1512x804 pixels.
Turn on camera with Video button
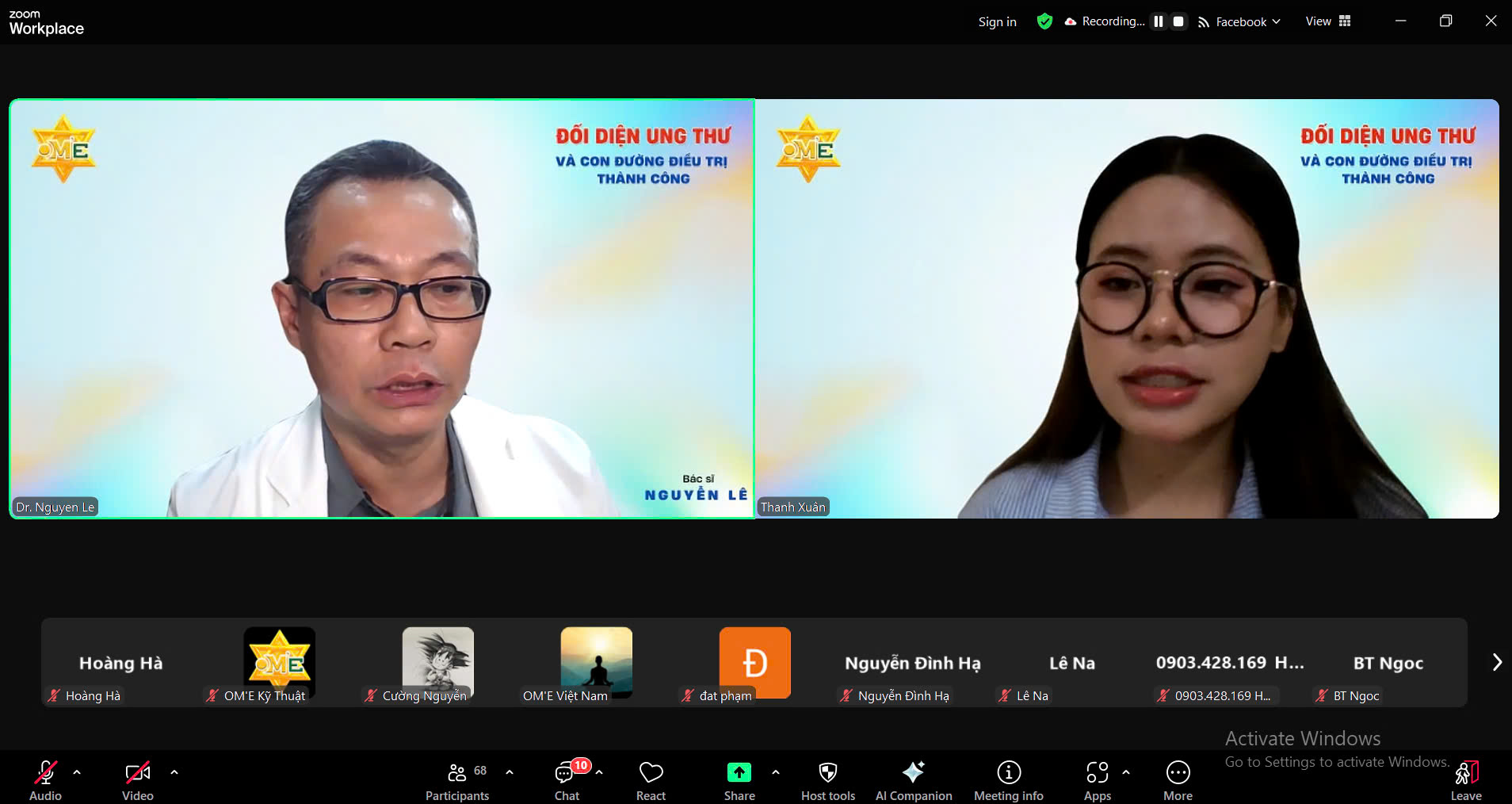pos(137,780)
